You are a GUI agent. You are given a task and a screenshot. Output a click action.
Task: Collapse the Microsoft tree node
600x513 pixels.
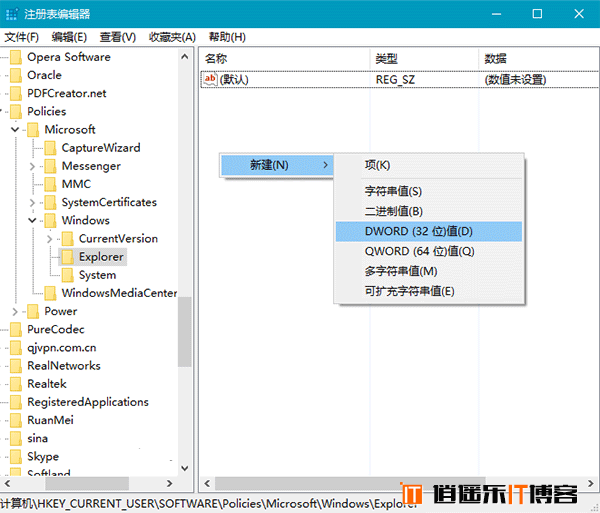pos(15,129)
